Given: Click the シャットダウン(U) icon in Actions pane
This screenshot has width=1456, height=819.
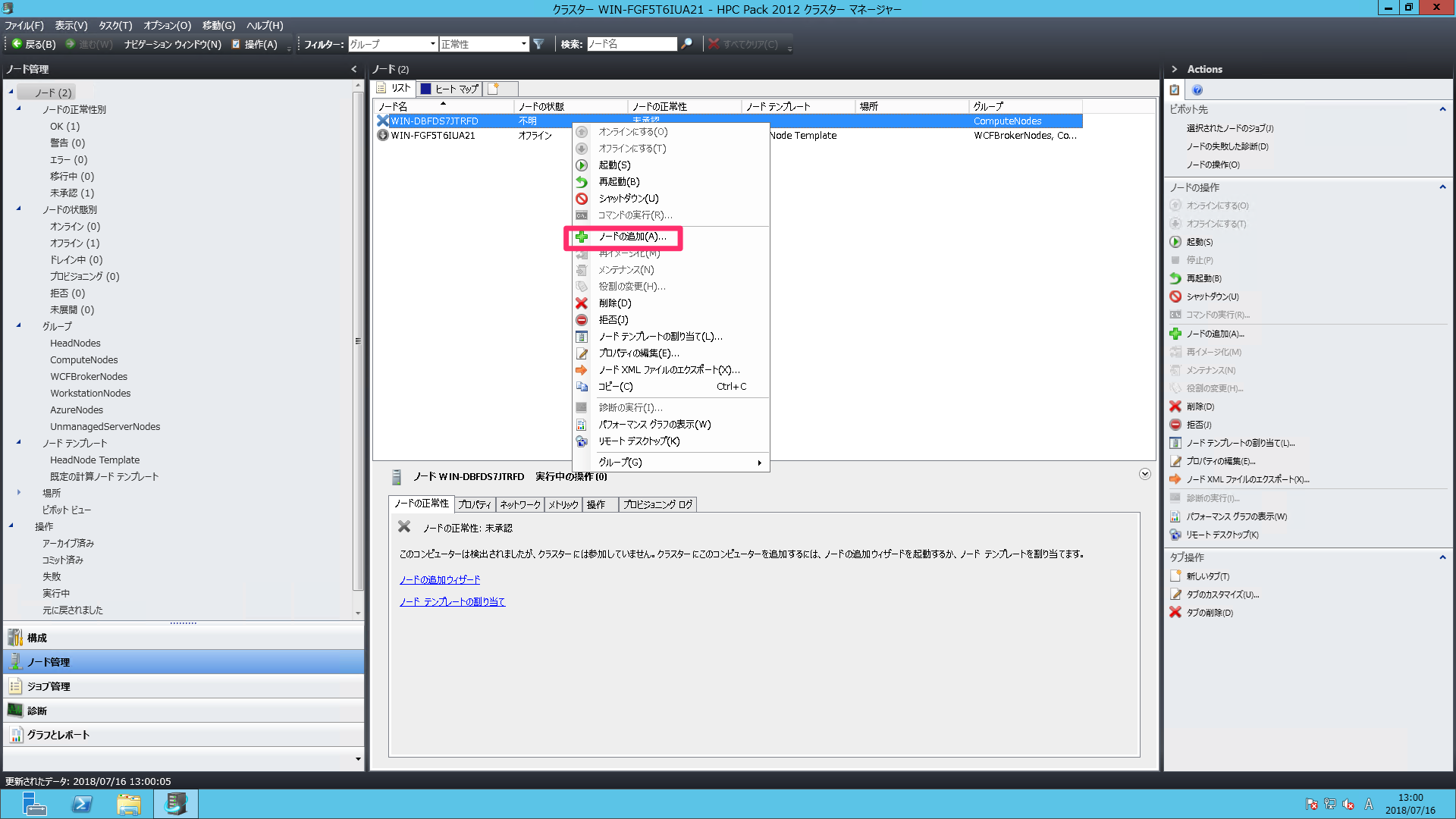Looking at the screenshot, I should 1175,297.
